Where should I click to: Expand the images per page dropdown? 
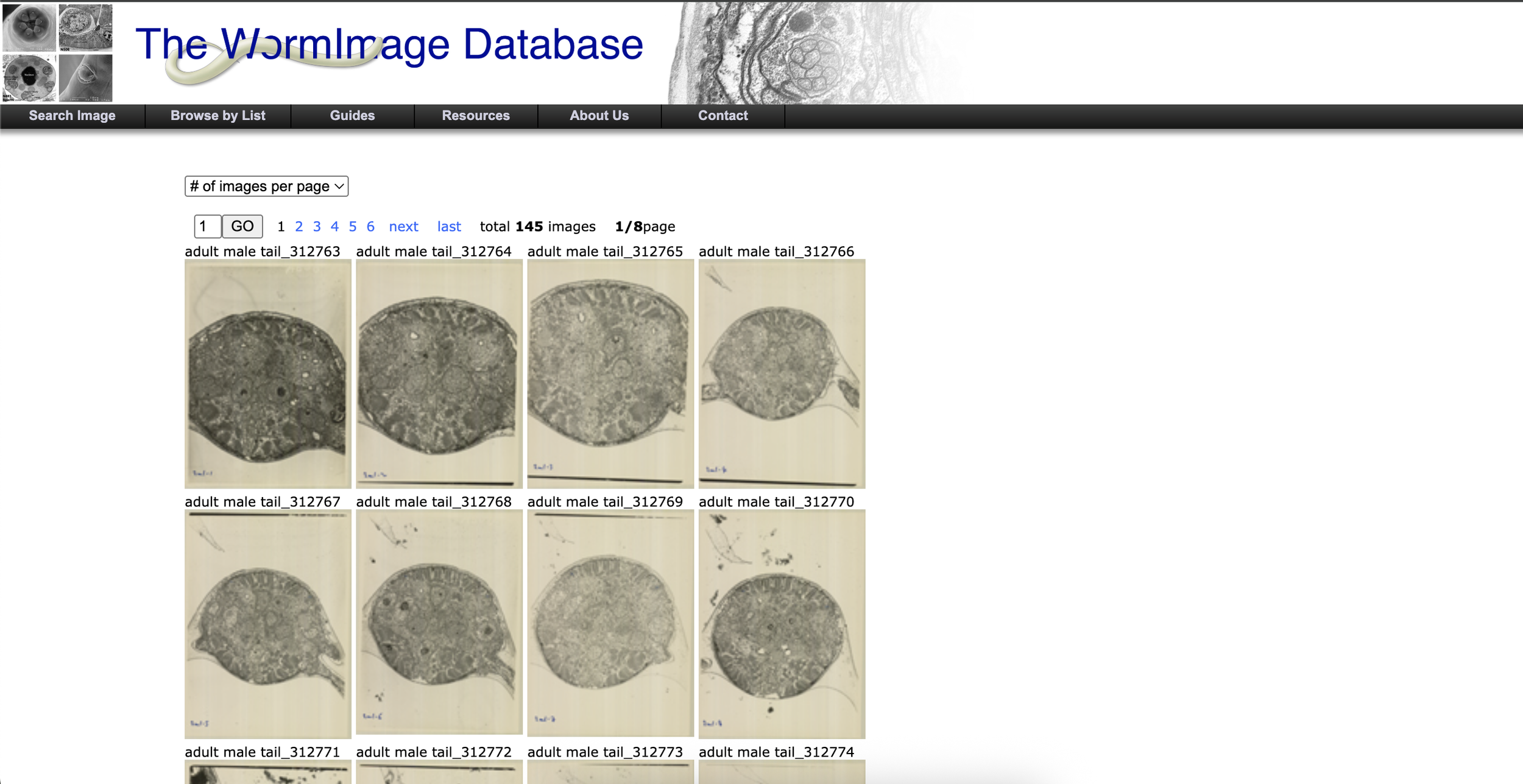[x=266, y=186]
